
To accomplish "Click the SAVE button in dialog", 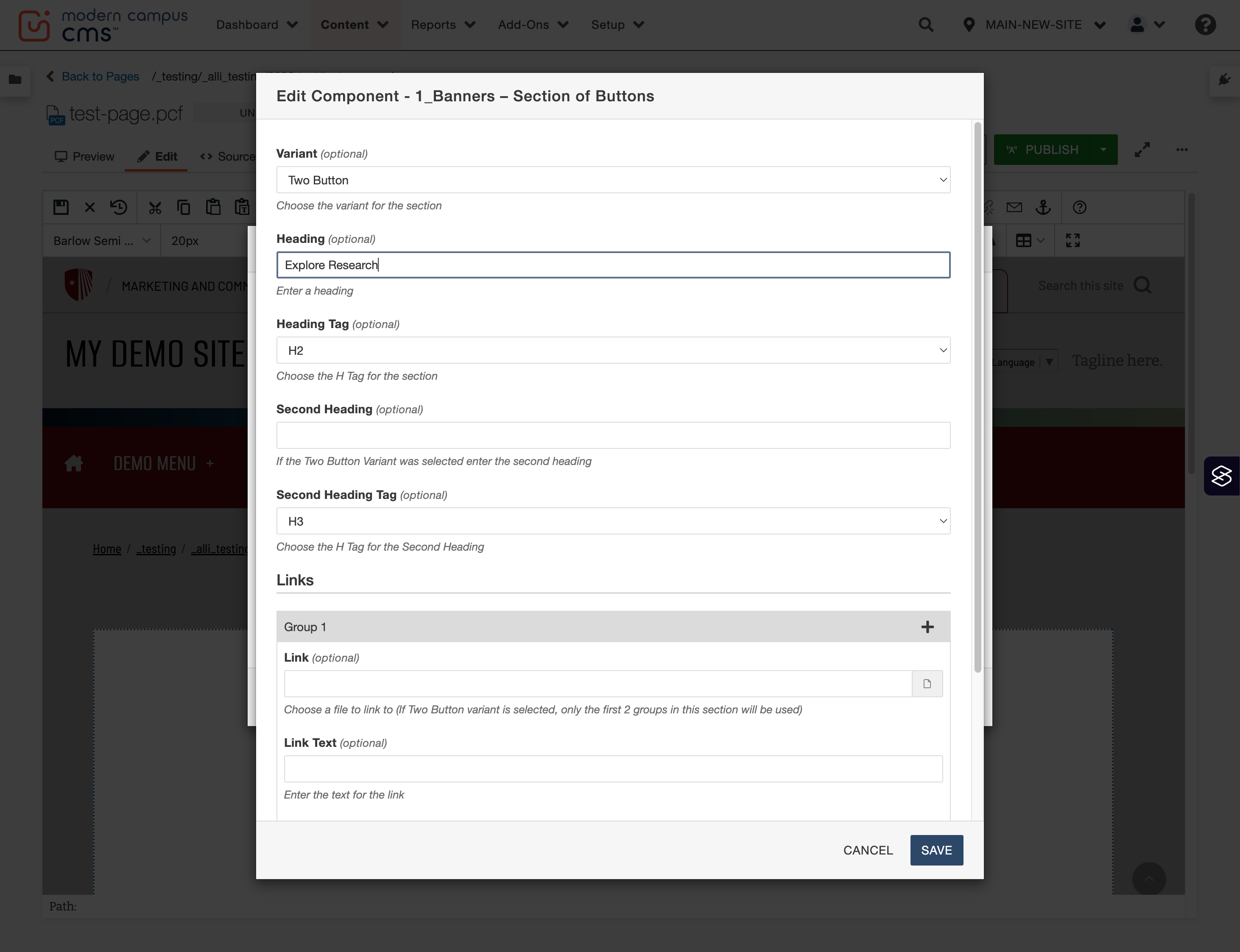I will click(x=936, y=850).
